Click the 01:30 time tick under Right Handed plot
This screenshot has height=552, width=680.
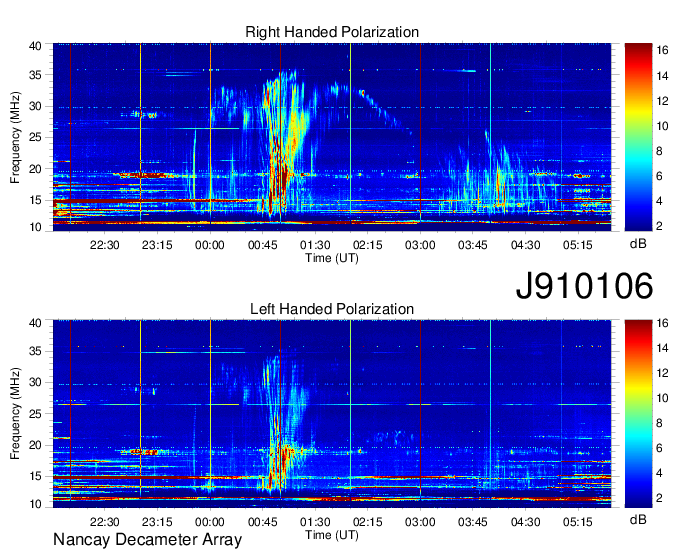click(315, 245)
